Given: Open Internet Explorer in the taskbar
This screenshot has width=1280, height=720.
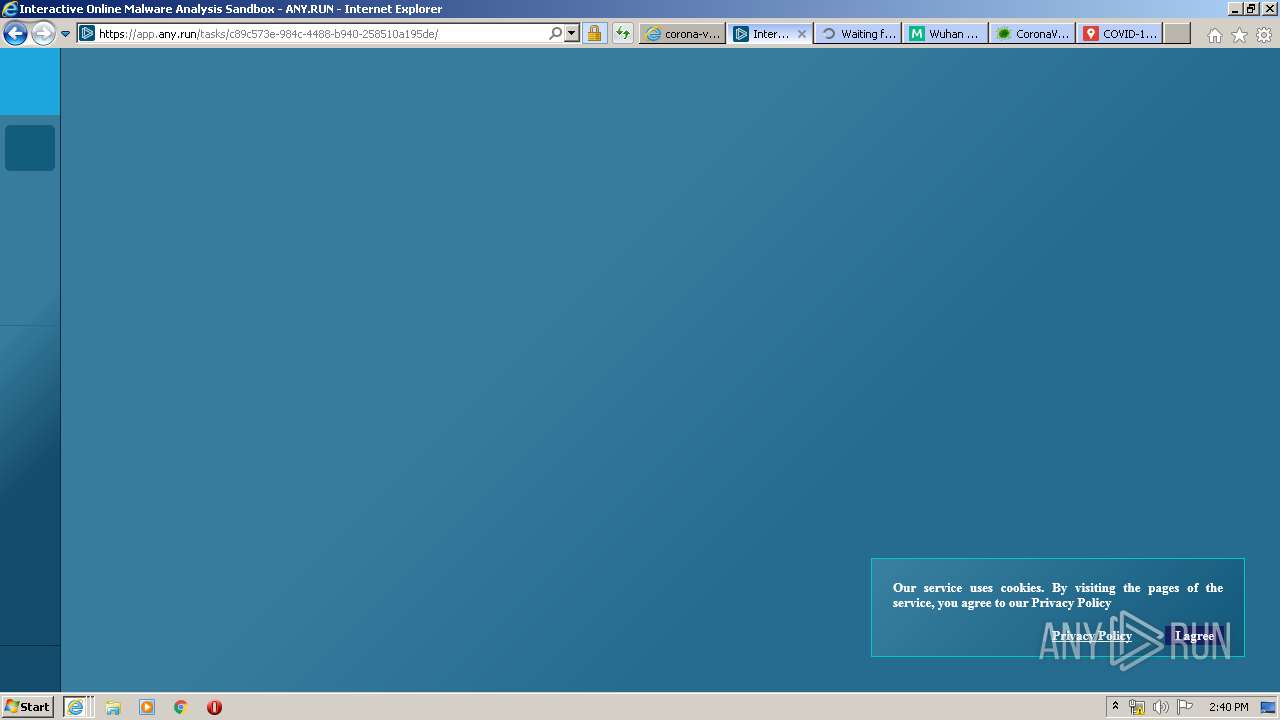Looking at the screenshot, I should click(x=75, y=707).
